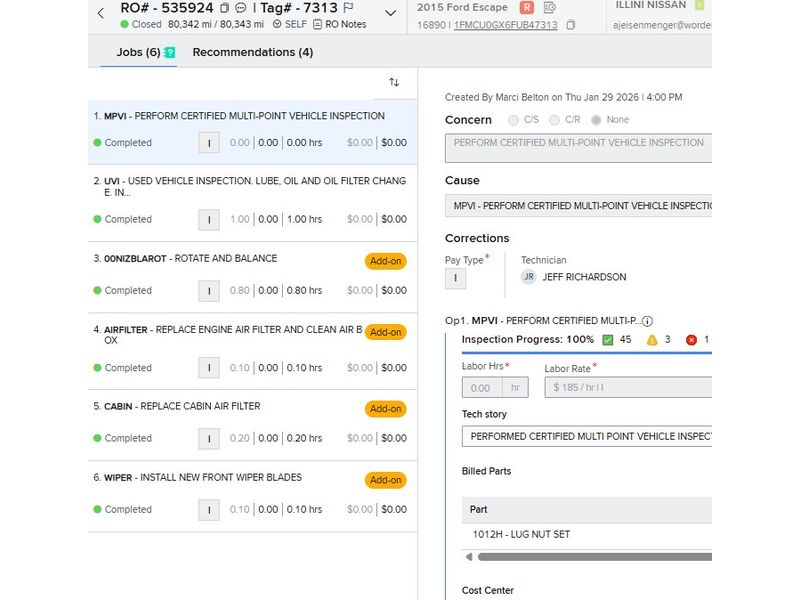The image size is (800, 600).
Task: Click the sort jobs arrows icon
Action: click(x=394, y=82)
